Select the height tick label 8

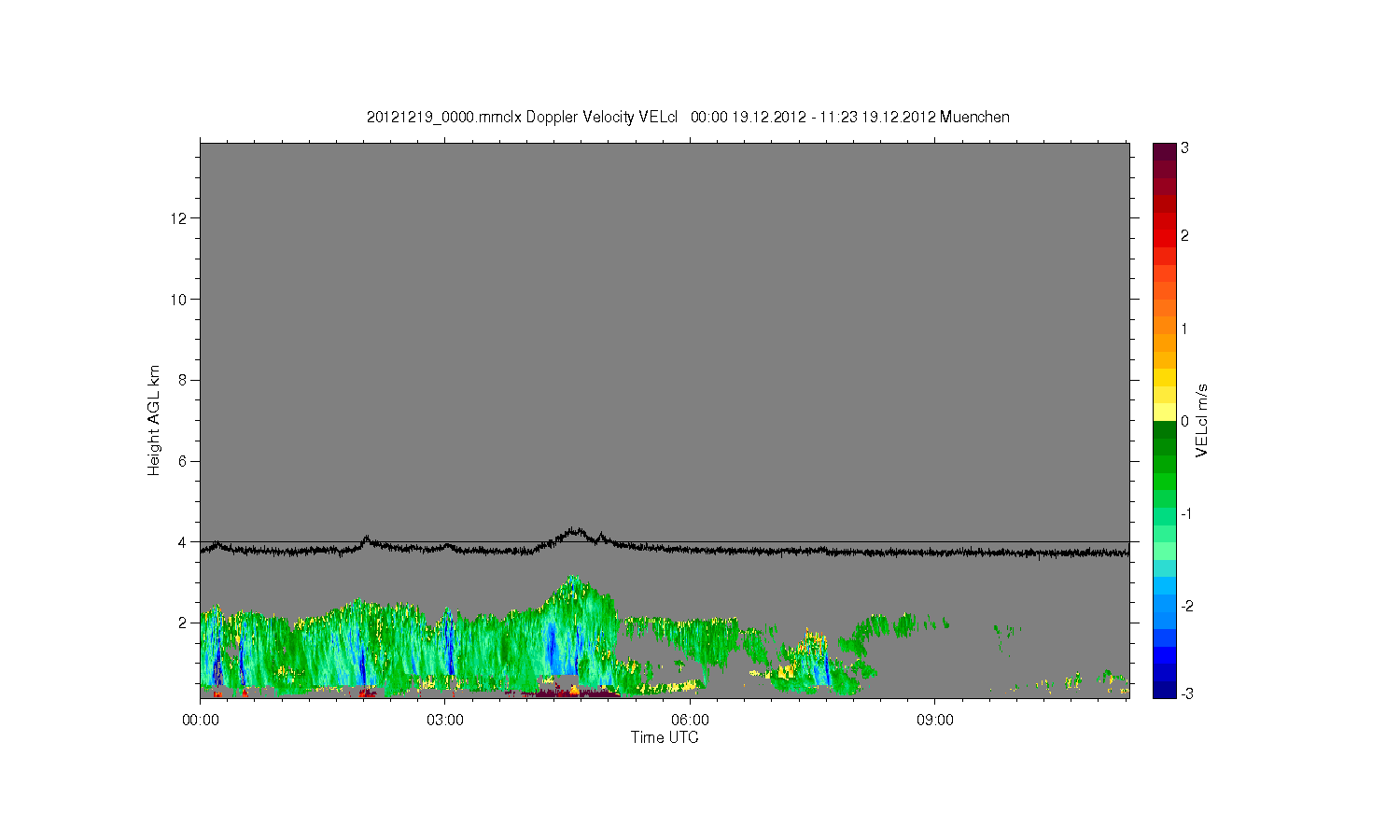pyautogui.click(x=184, y=380)
